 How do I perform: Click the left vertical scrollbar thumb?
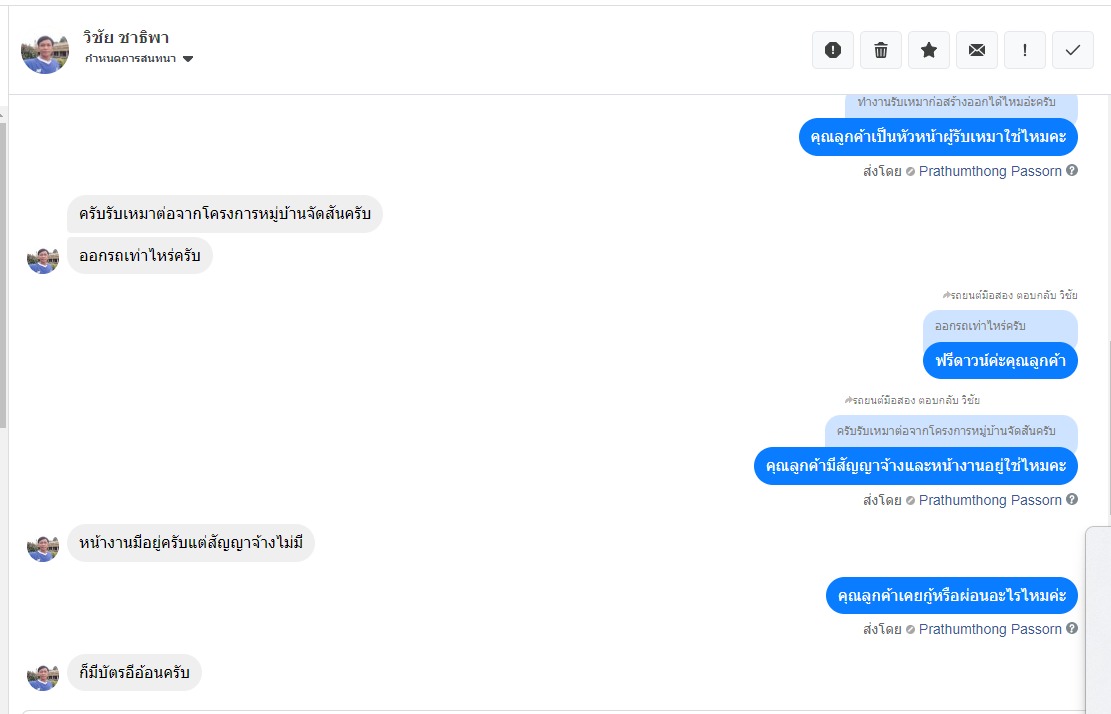click(3, 260)
